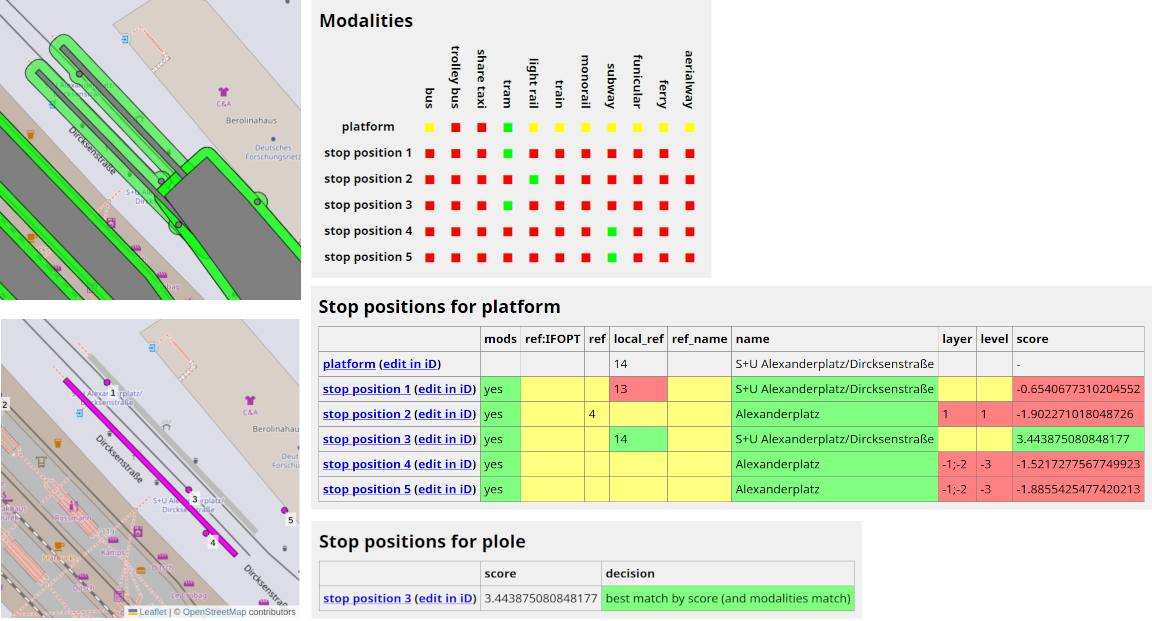Image resolution: width=1152 pixels, height=621 pixels.
Task: Open the OpenStreetMap contributors link
Action: [214, 611]
